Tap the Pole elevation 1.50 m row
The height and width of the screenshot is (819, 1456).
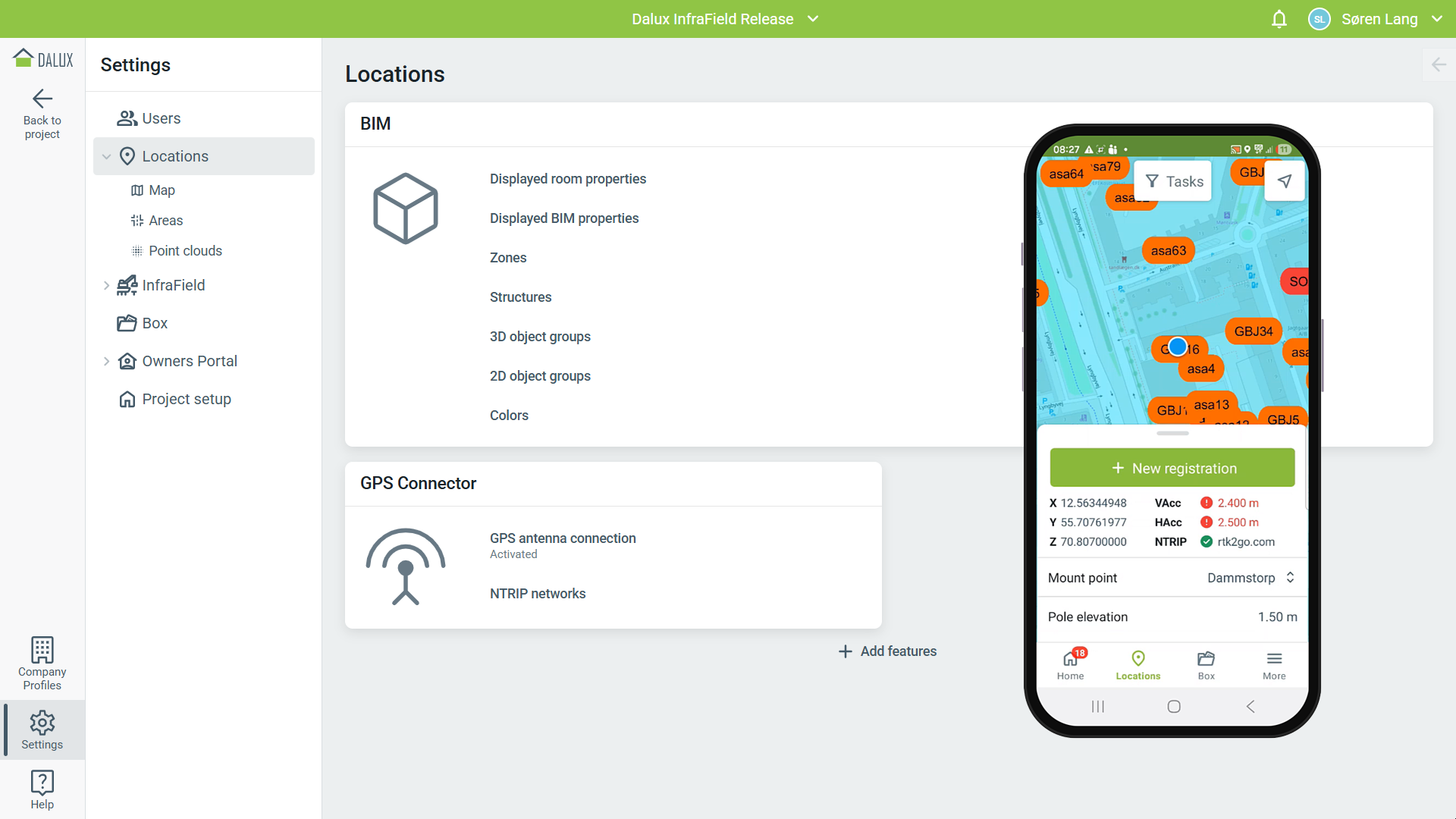pos(1172,617)
